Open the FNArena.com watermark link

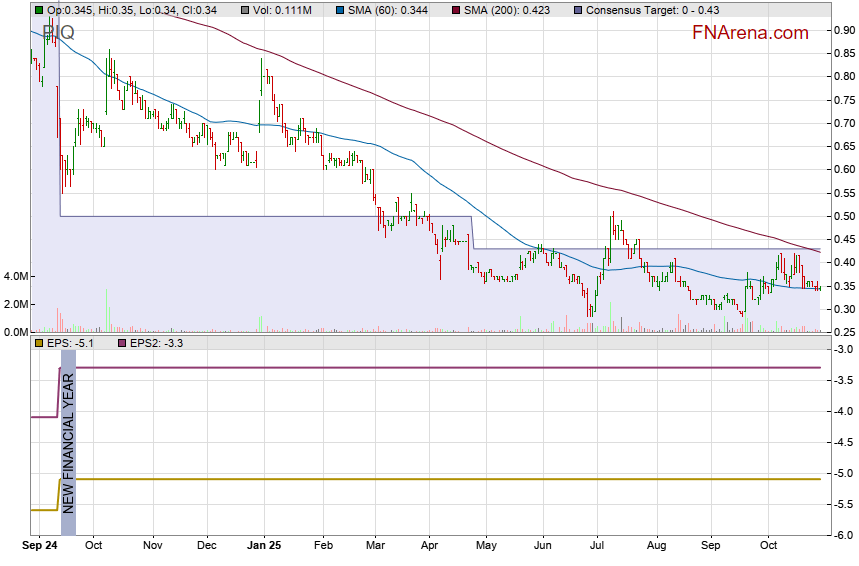pos(750,33)
